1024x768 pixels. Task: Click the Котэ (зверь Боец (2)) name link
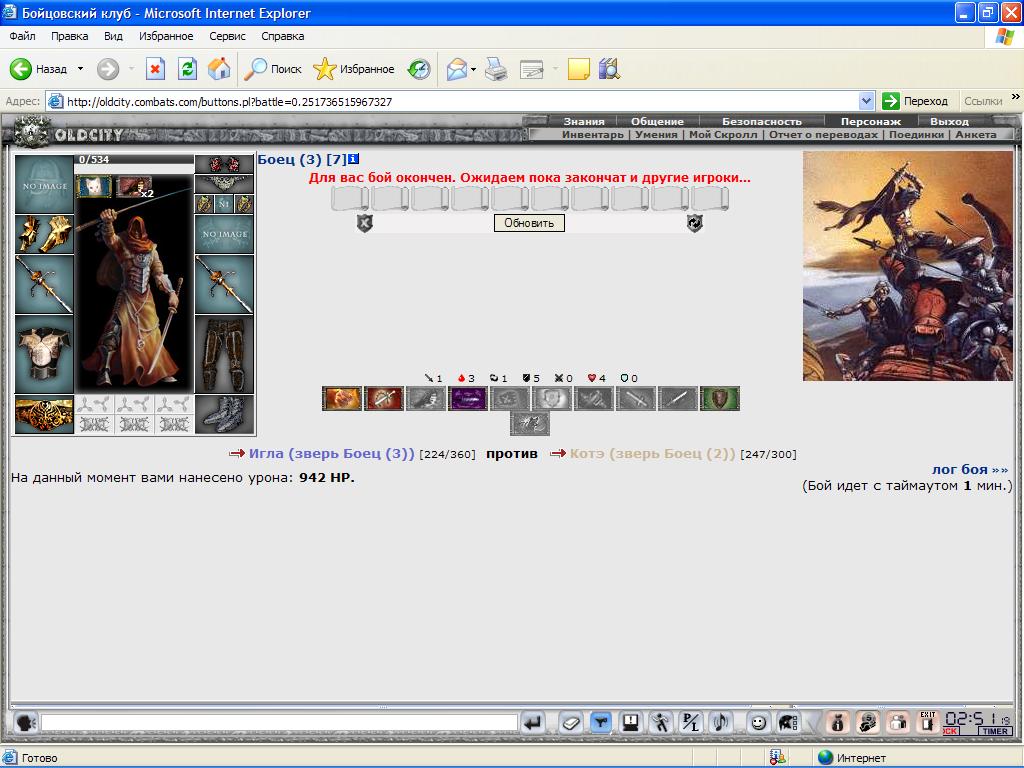652,453
